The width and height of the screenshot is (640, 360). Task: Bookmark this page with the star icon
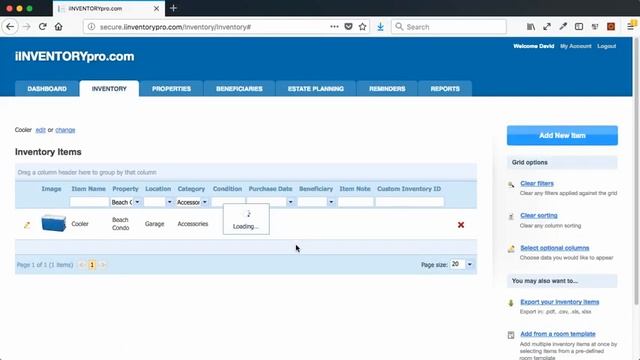[362, 27]
